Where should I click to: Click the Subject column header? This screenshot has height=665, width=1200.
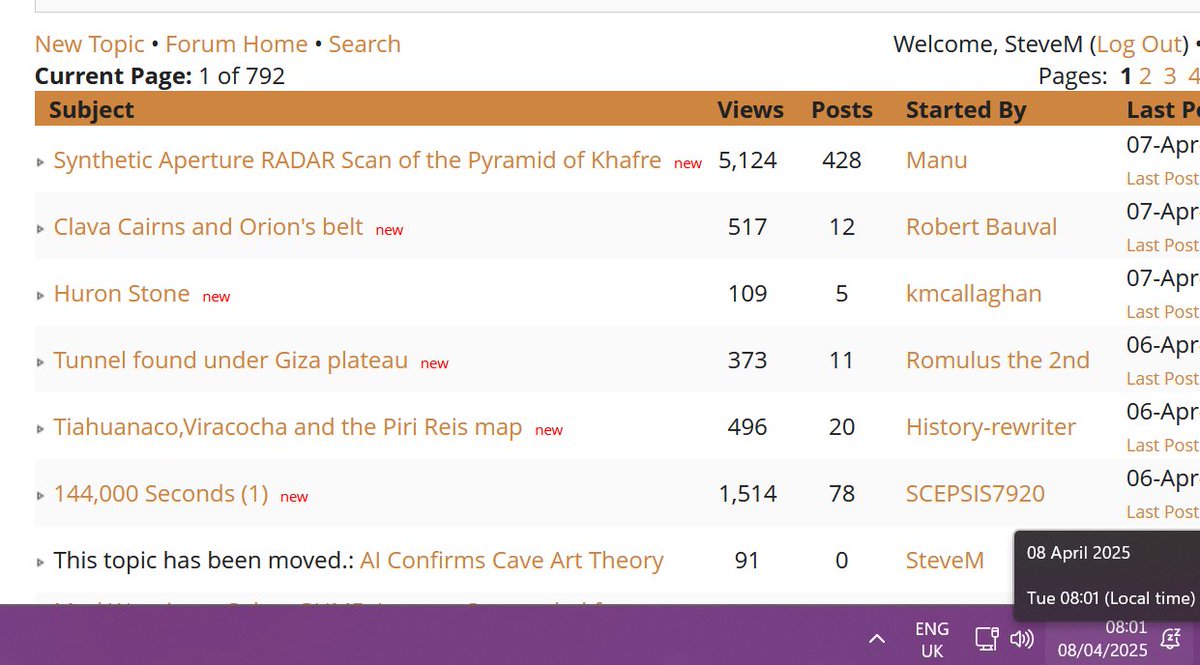pos(92,110)
